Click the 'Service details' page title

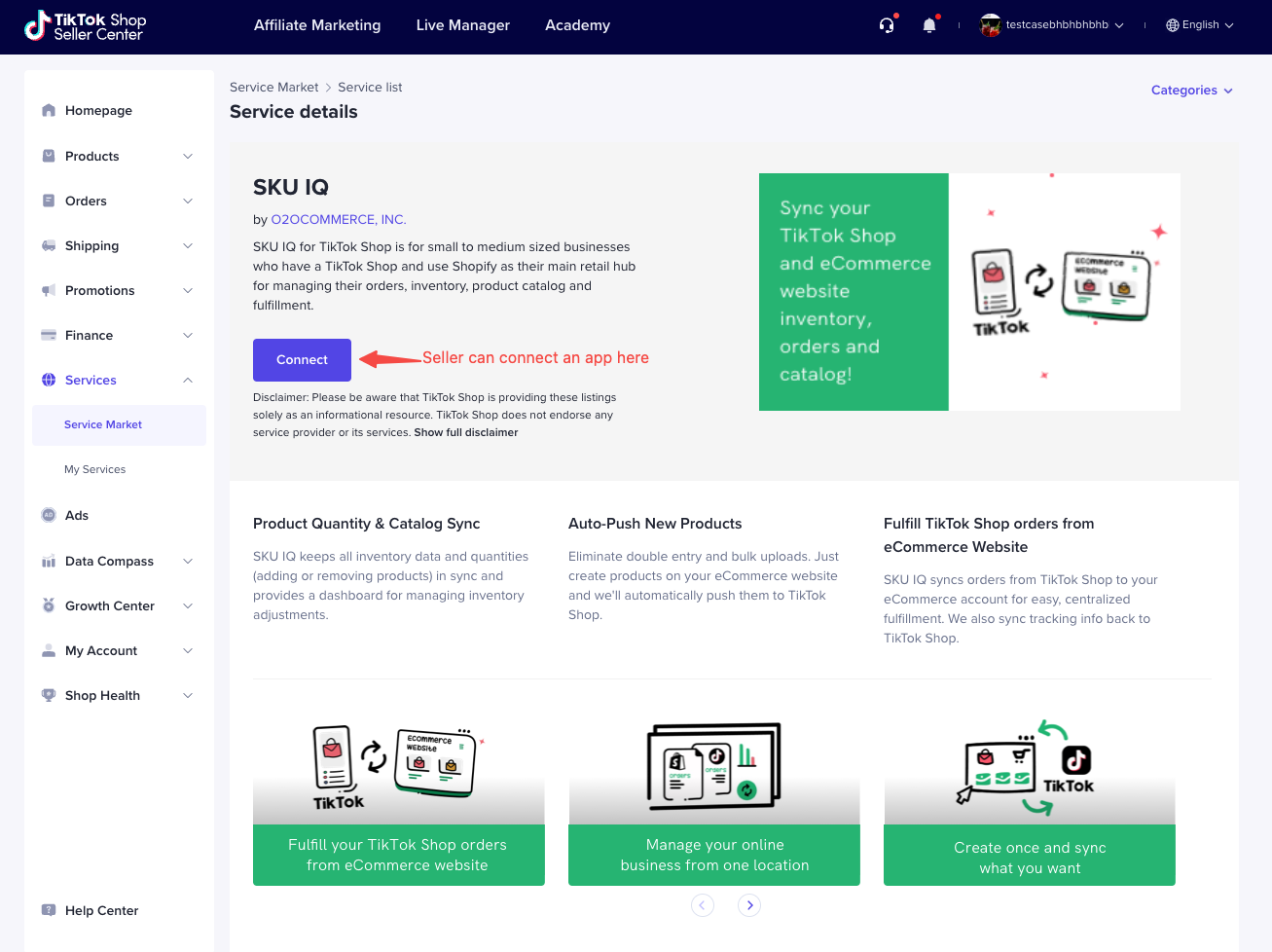click(x=294, y=112)
